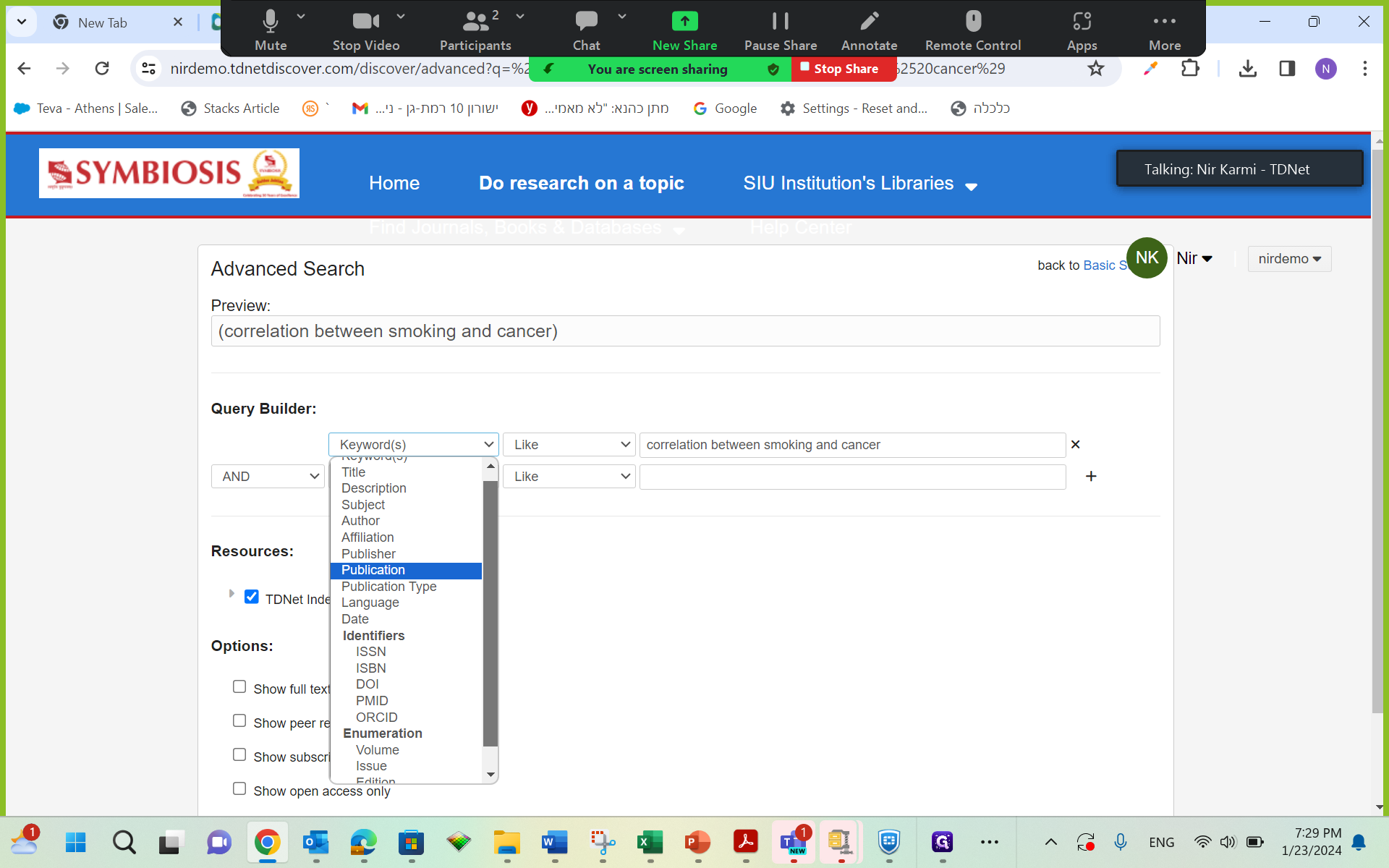Check the Show full text option
Image resolution: width=1389 pixels, height=868 pixels.
coord(239,687)
